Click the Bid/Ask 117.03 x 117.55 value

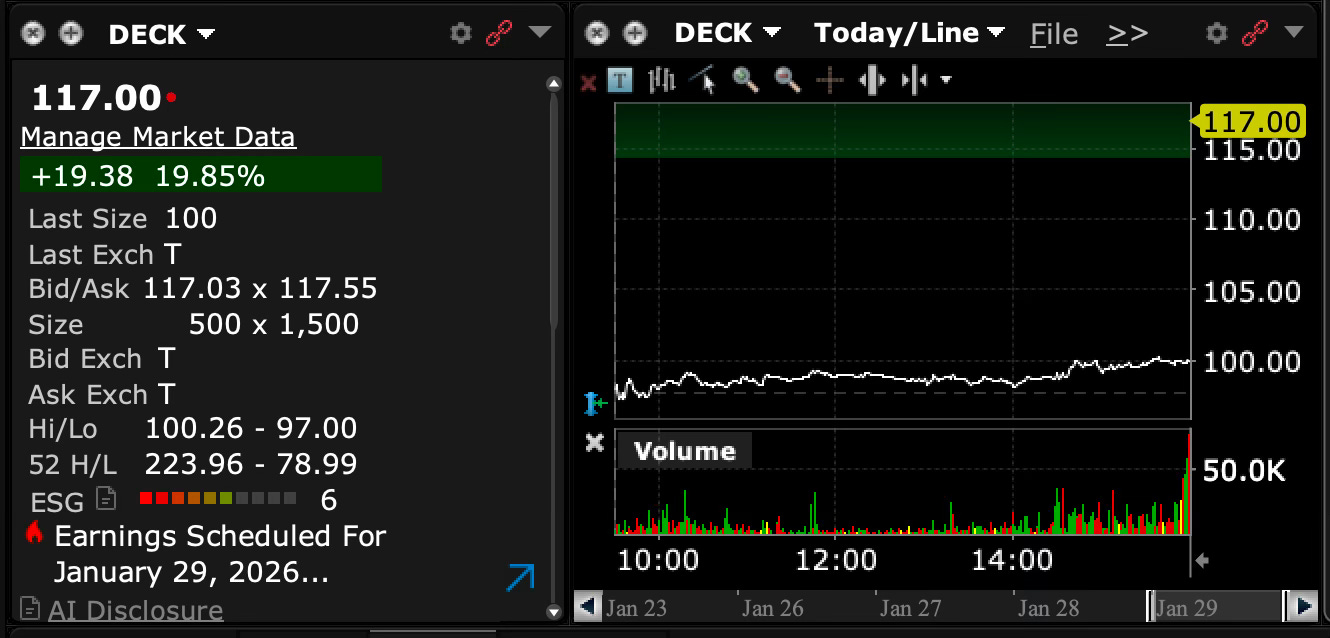click(260, 289)
